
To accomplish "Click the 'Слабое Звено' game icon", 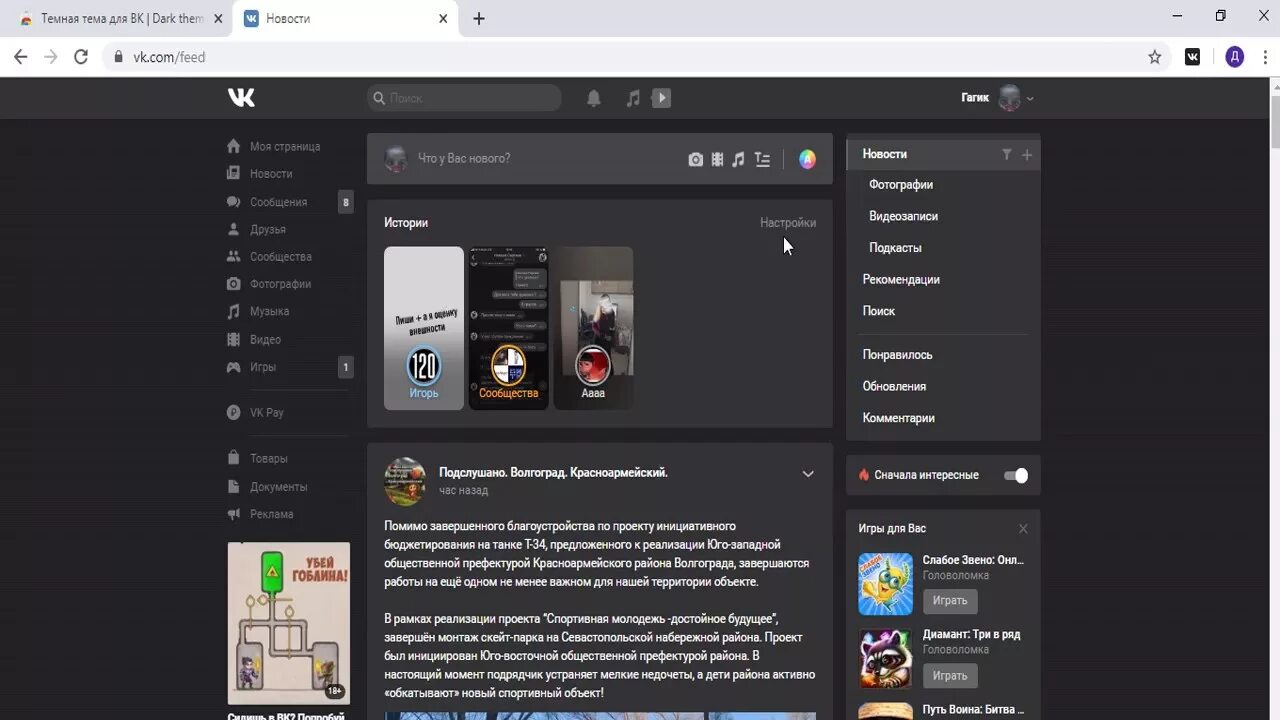I will pos(885,584).
